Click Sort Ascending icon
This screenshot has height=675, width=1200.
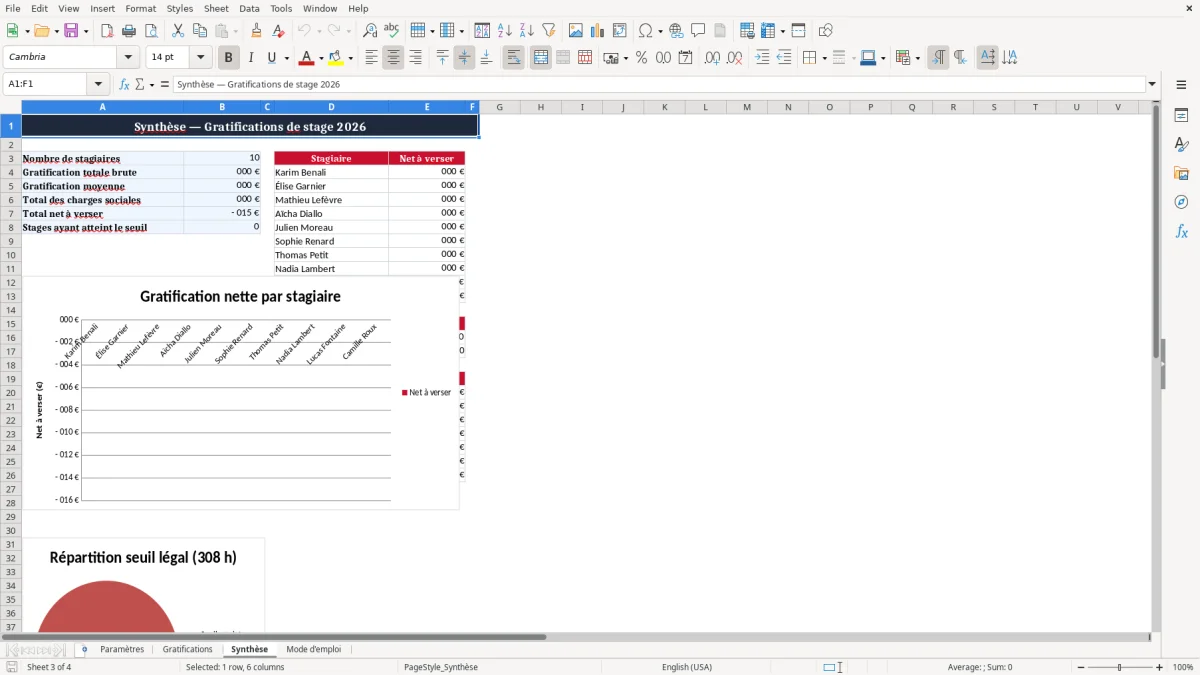point(505,31)
